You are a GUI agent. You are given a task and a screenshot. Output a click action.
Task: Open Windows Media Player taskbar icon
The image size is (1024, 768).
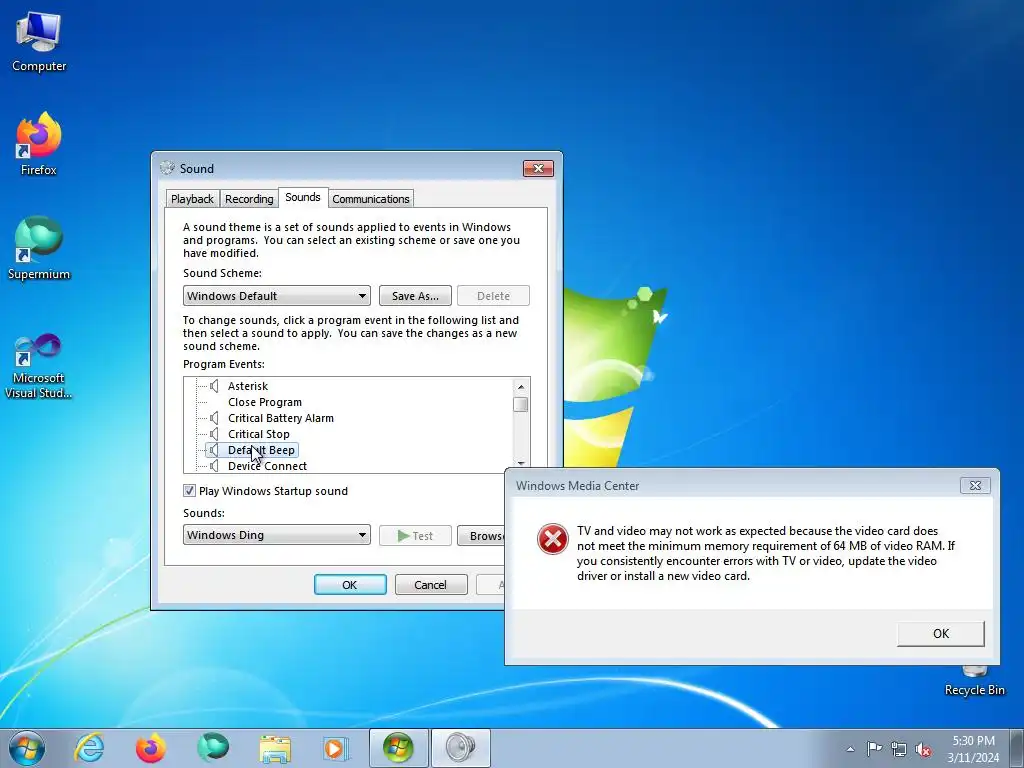(336, 748)
